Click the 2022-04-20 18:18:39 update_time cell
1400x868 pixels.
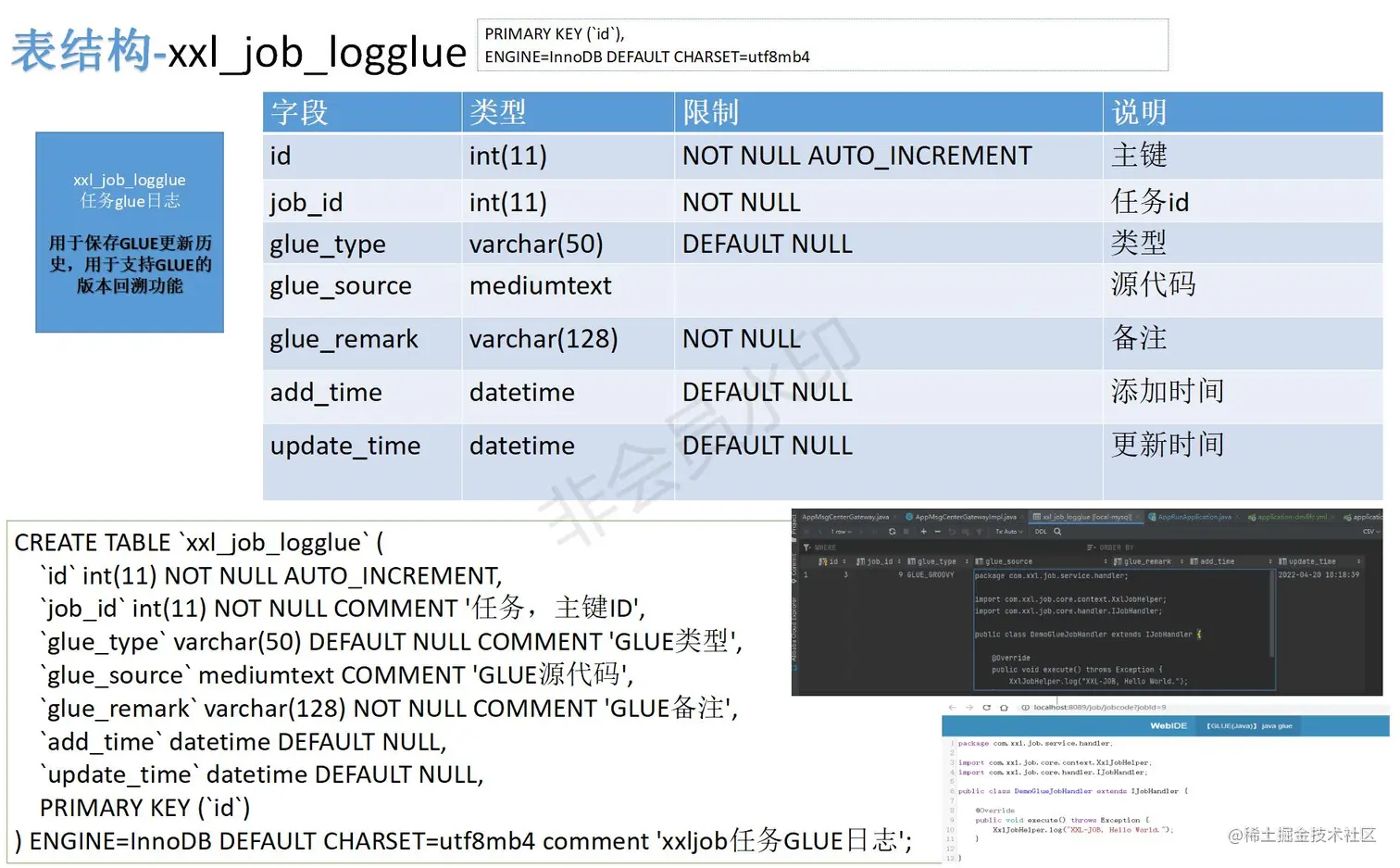(1319, 575)
